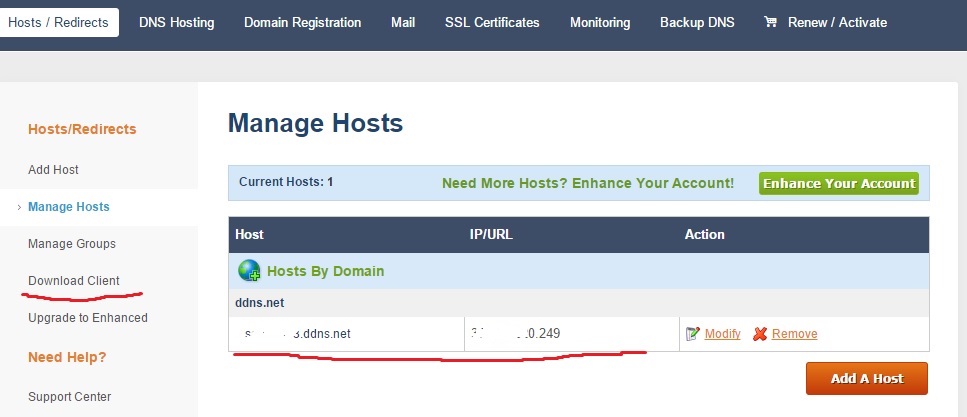Click Remove link for ddns.net host

(x=794, y=334)
